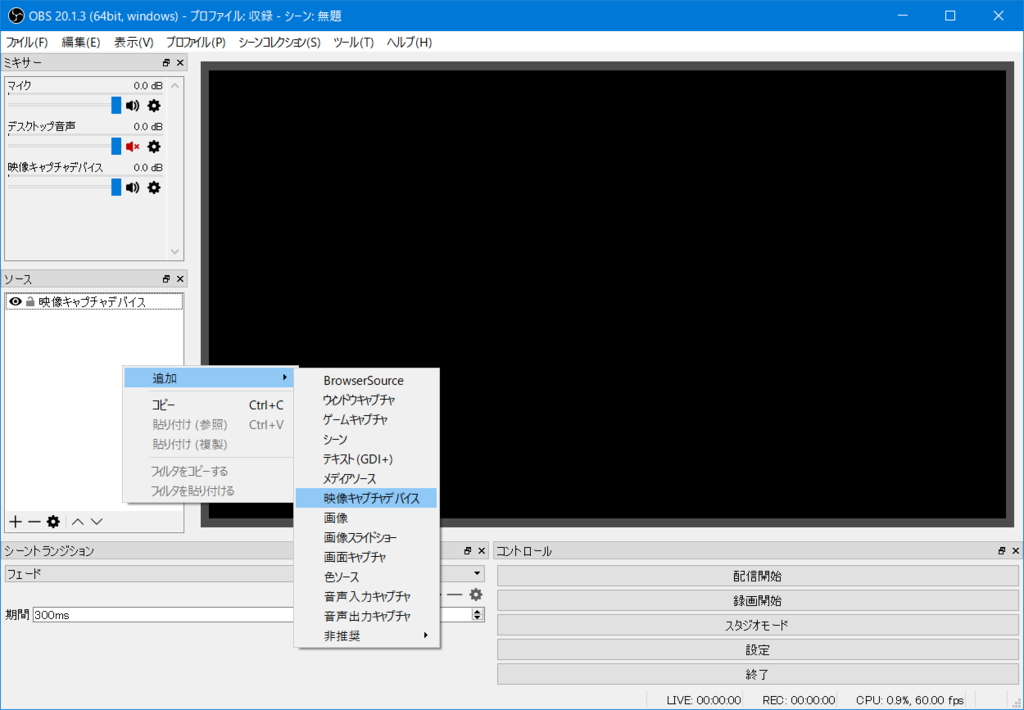Move source down with the down-arrow icon
The height and width of the screenshot is (710, 1024).
point(96,521)
